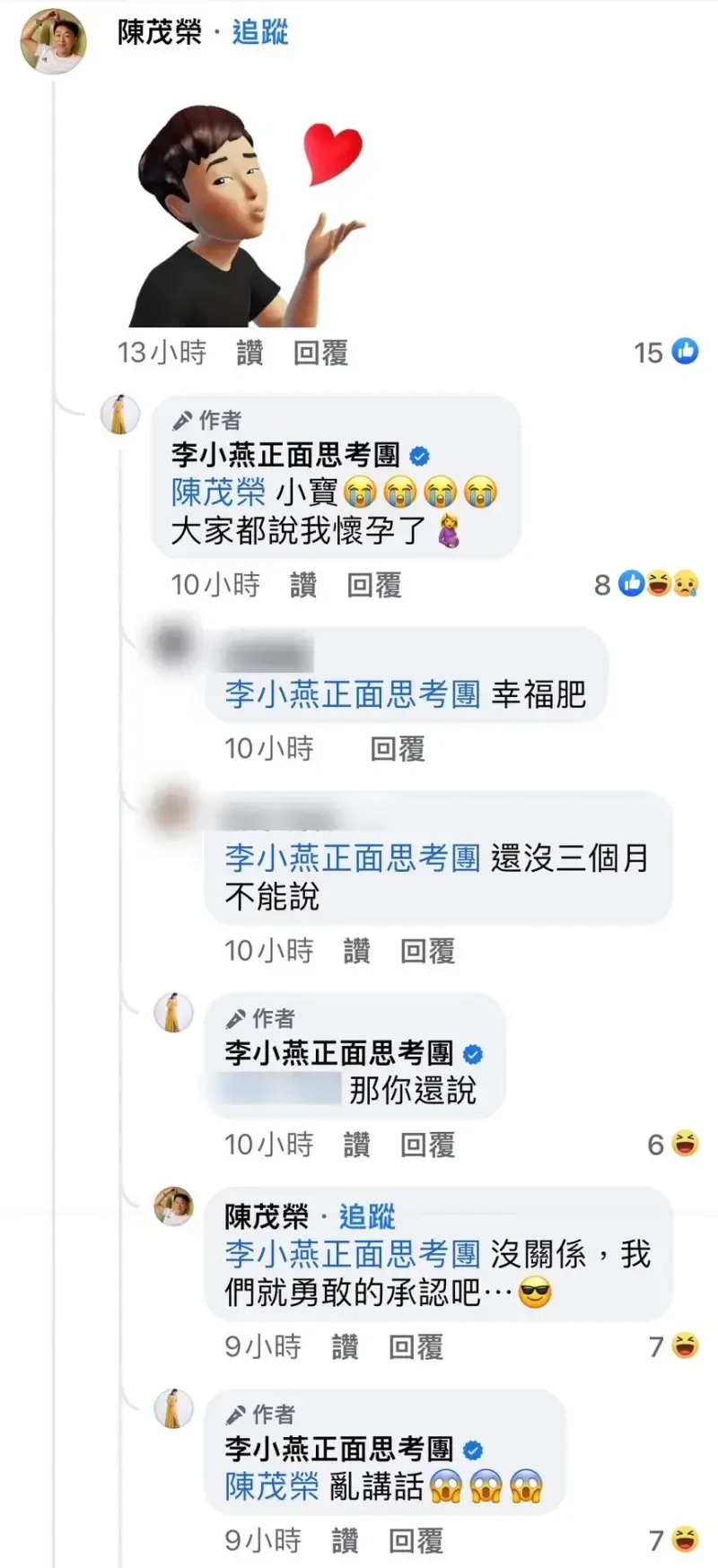
Task: Reply to the 幸福肥 comment
Action: pos(398,749)
